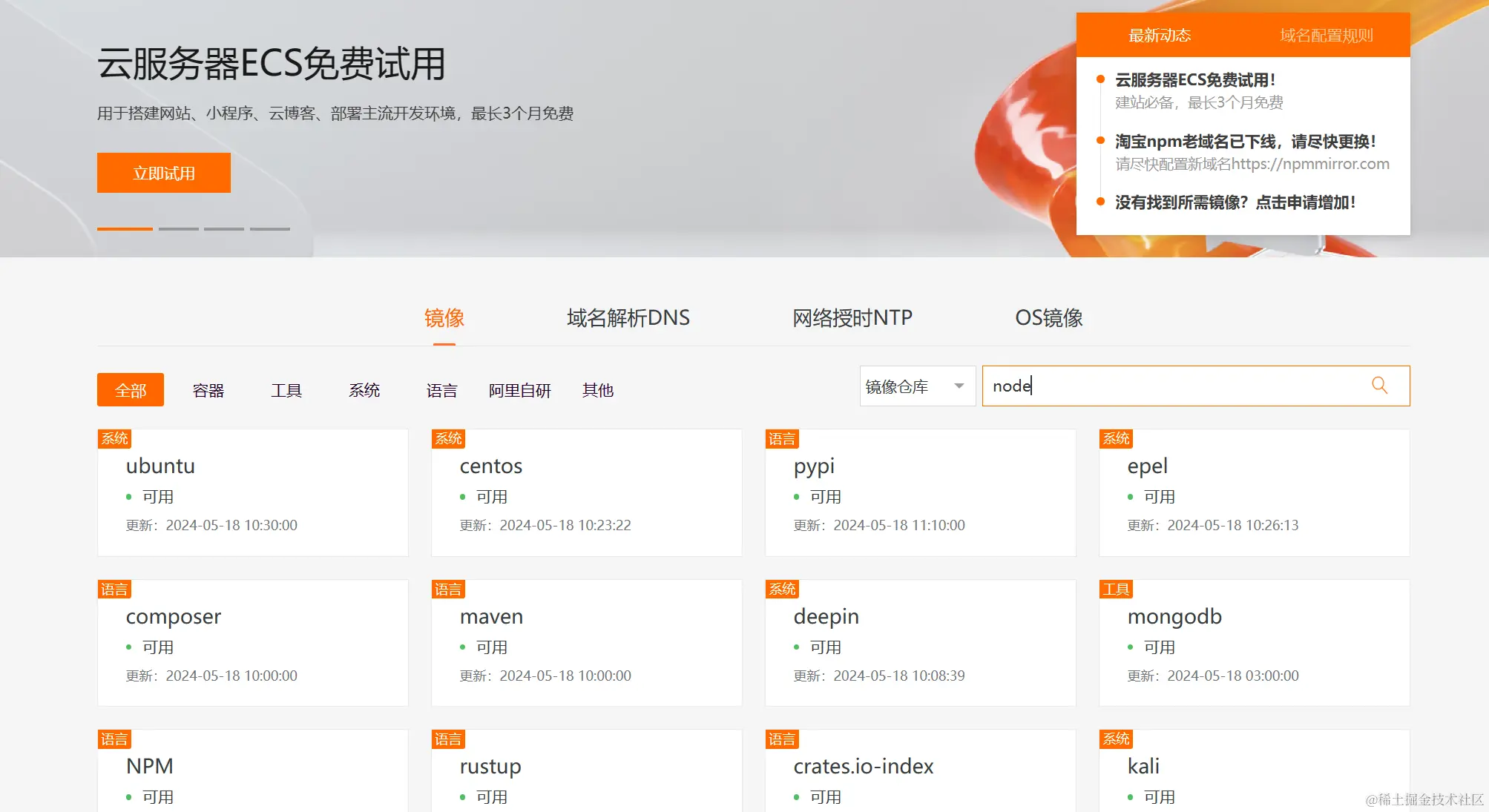The image size is (1489, 812).
Task: Select the fourth banner carousel indicator
Action: (x=270, y=228)
